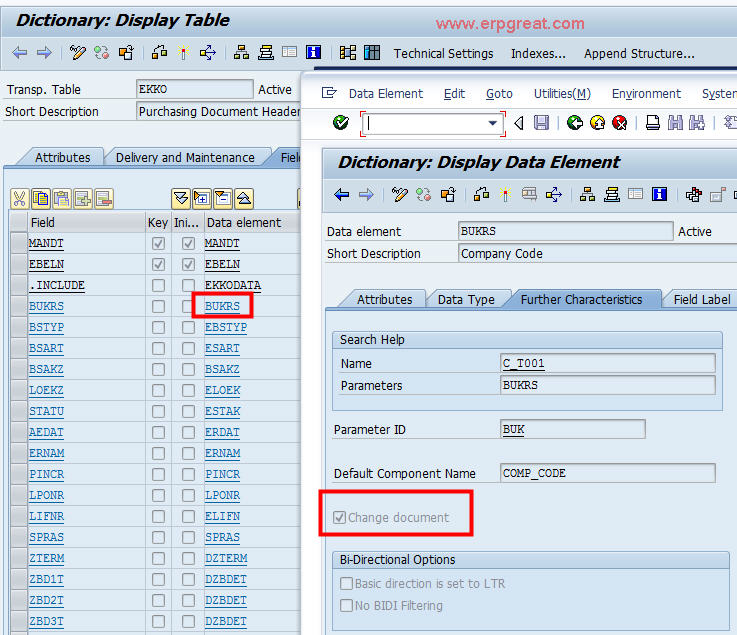Click the Default Component Name field COMP_CODE

607,473
